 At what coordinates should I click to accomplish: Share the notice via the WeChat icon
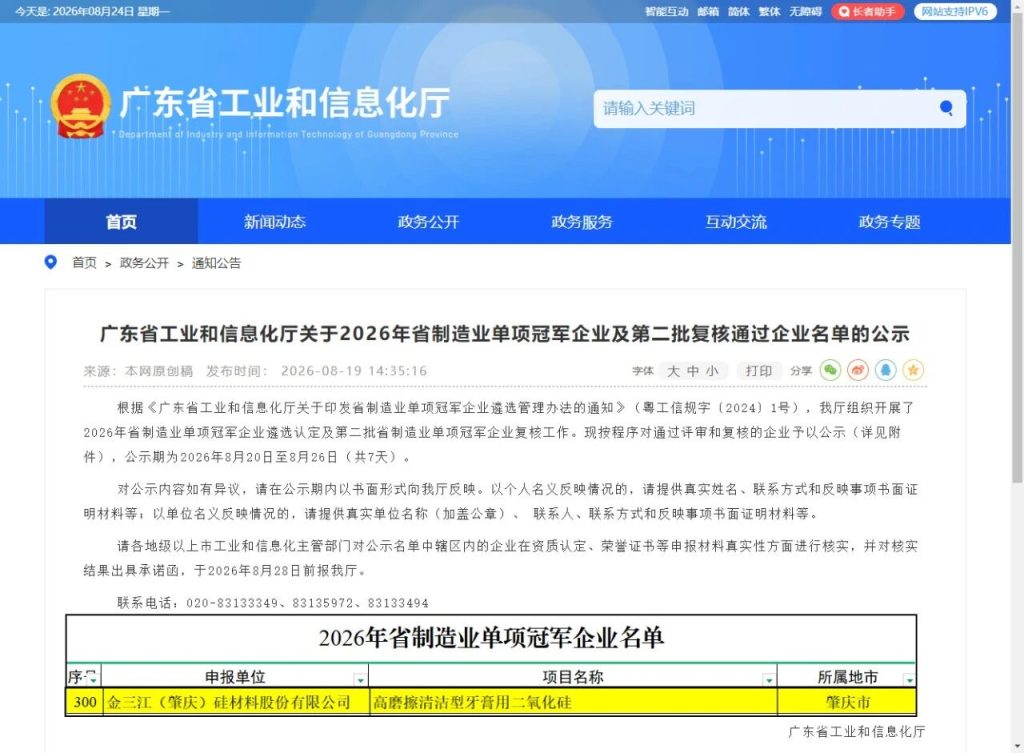pyautogui.click(x=830, y=370)
